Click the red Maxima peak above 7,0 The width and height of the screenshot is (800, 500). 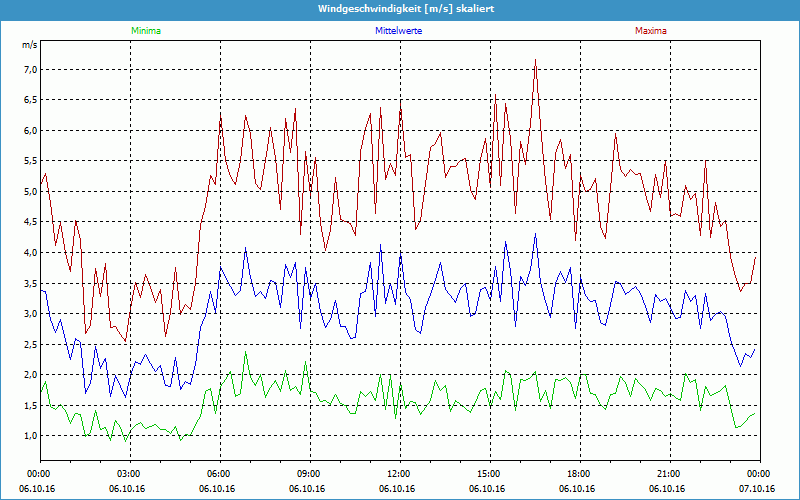pyautogui.click(x=535, y=61)
